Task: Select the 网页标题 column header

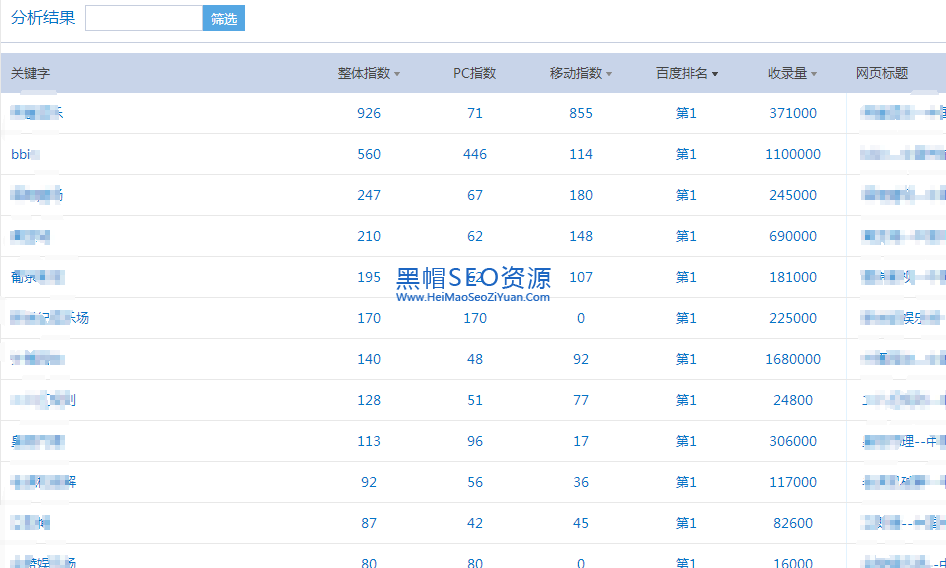Action: [882, 73]
